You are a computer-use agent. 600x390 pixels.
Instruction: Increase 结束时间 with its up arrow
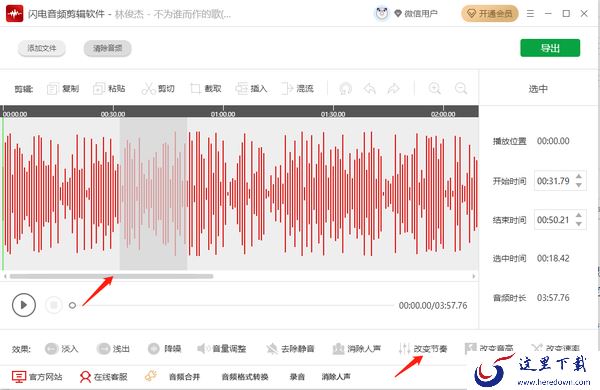[x=579, y=215]
